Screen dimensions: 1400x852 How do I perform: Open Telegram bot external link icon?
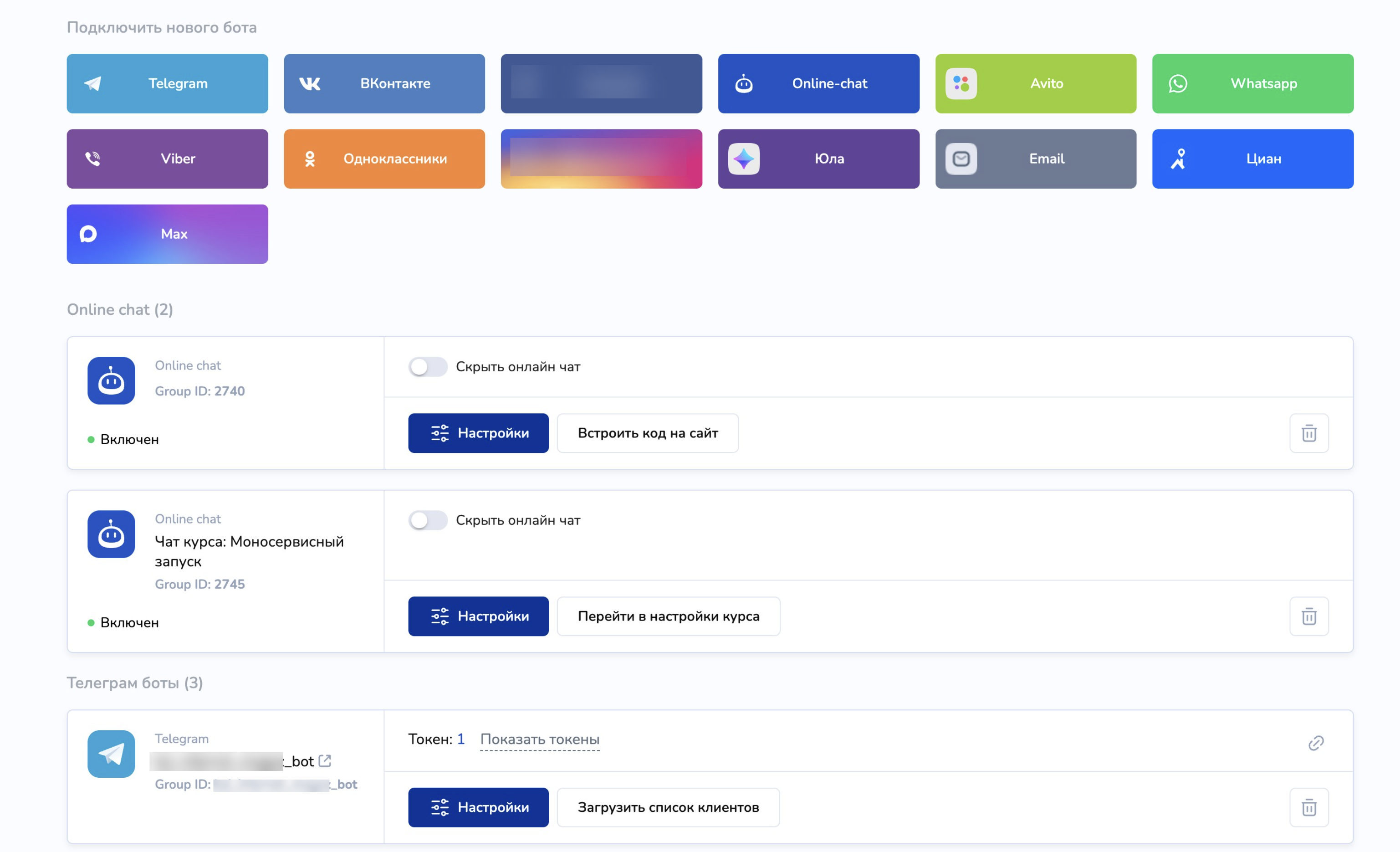tap(324, 760)
